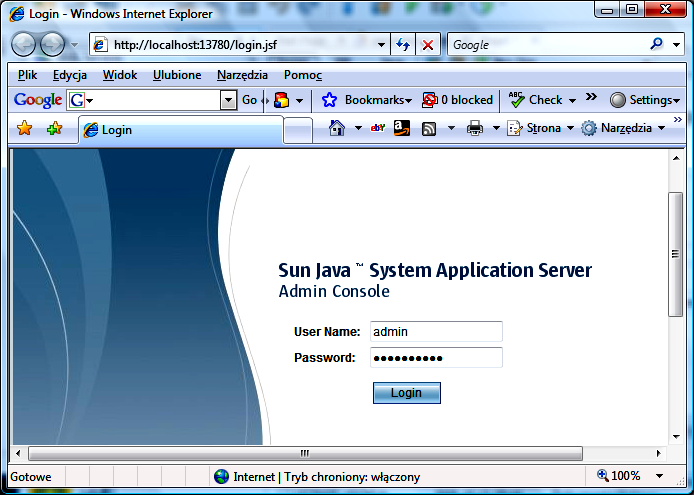Open the search provider dropdown arrow
The image size is (694, 495).
676,45
